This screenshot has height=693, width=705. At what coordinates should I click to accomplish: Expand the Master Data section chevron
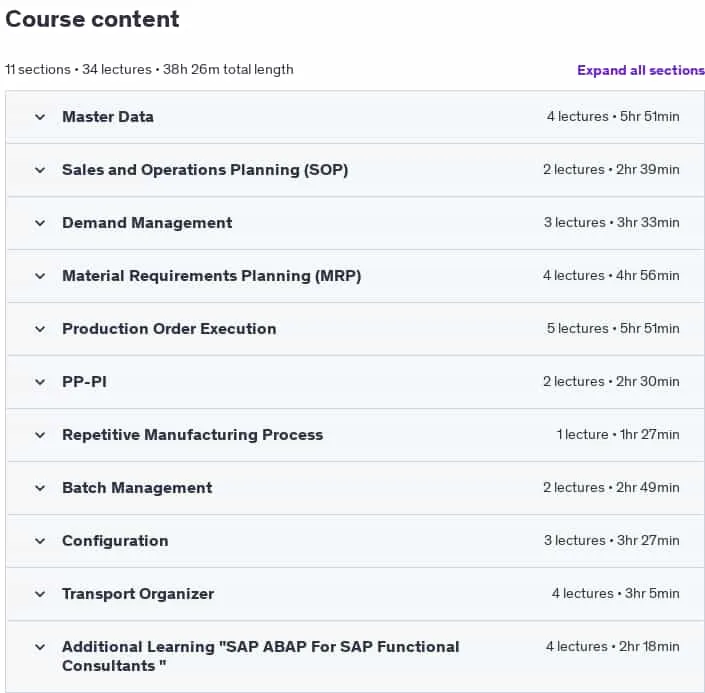[x=40, y=117]
